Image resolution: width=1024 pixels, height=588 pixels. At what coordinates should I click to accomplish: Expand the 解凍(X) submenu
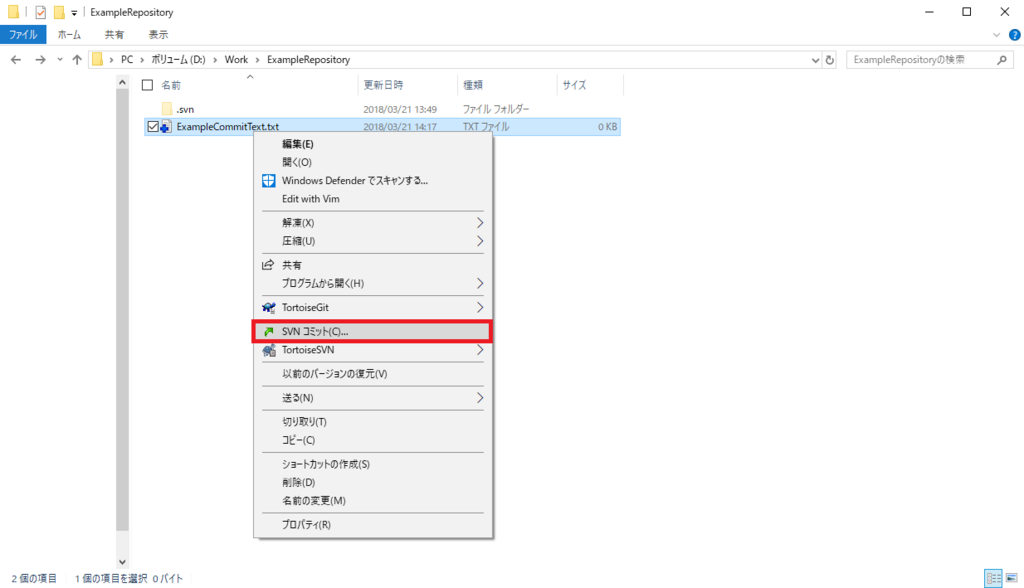[x=372, y=223]
